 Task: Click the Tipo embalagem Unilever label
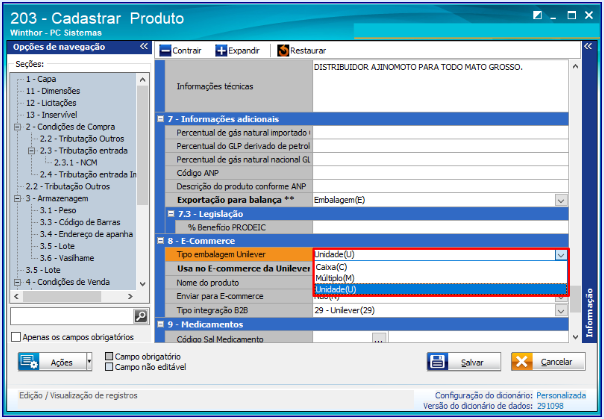[221, 255]
